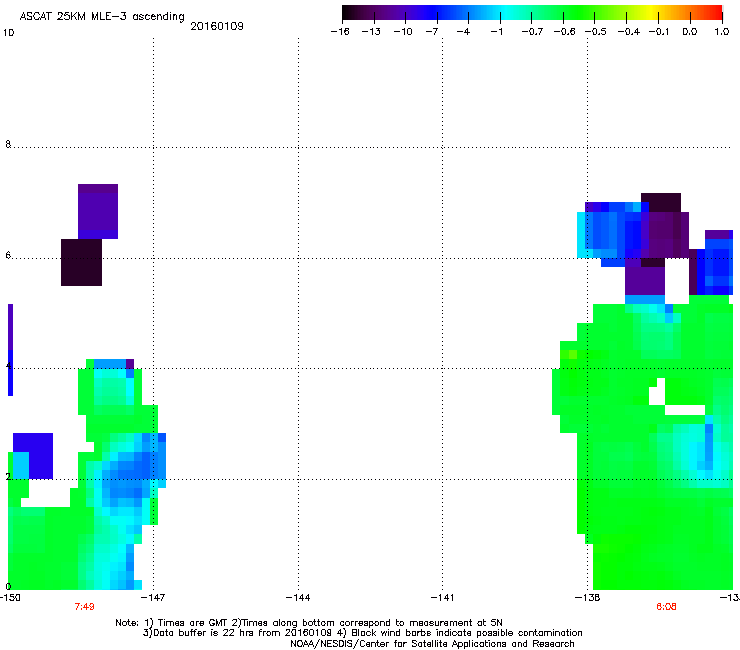Click latitude axis label 10
740x650 pixels.
click(x=8, y=33)
